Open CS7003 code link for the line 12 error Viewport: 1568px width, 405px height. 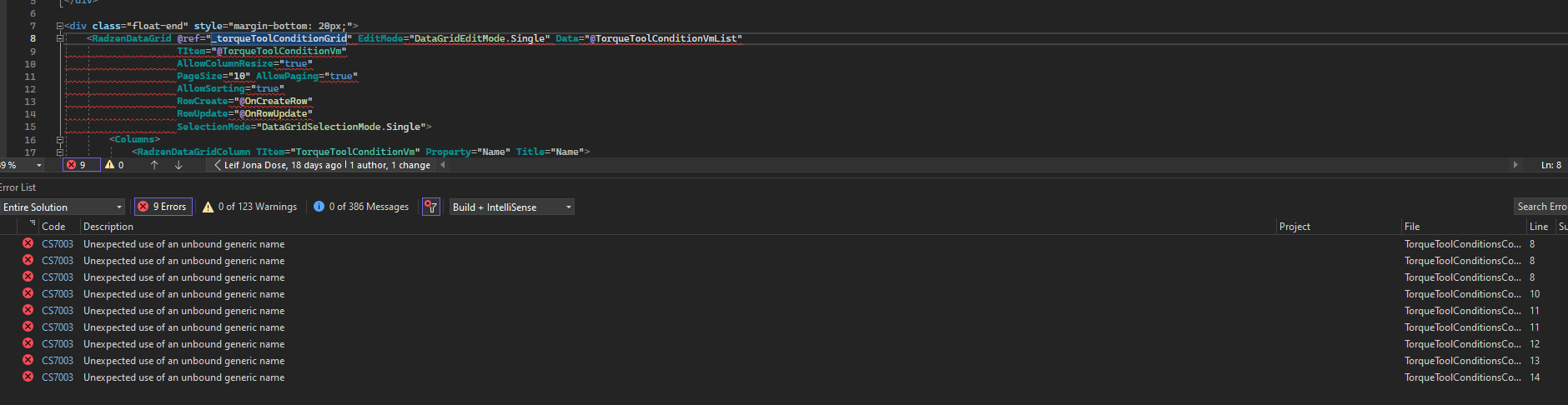58,344
